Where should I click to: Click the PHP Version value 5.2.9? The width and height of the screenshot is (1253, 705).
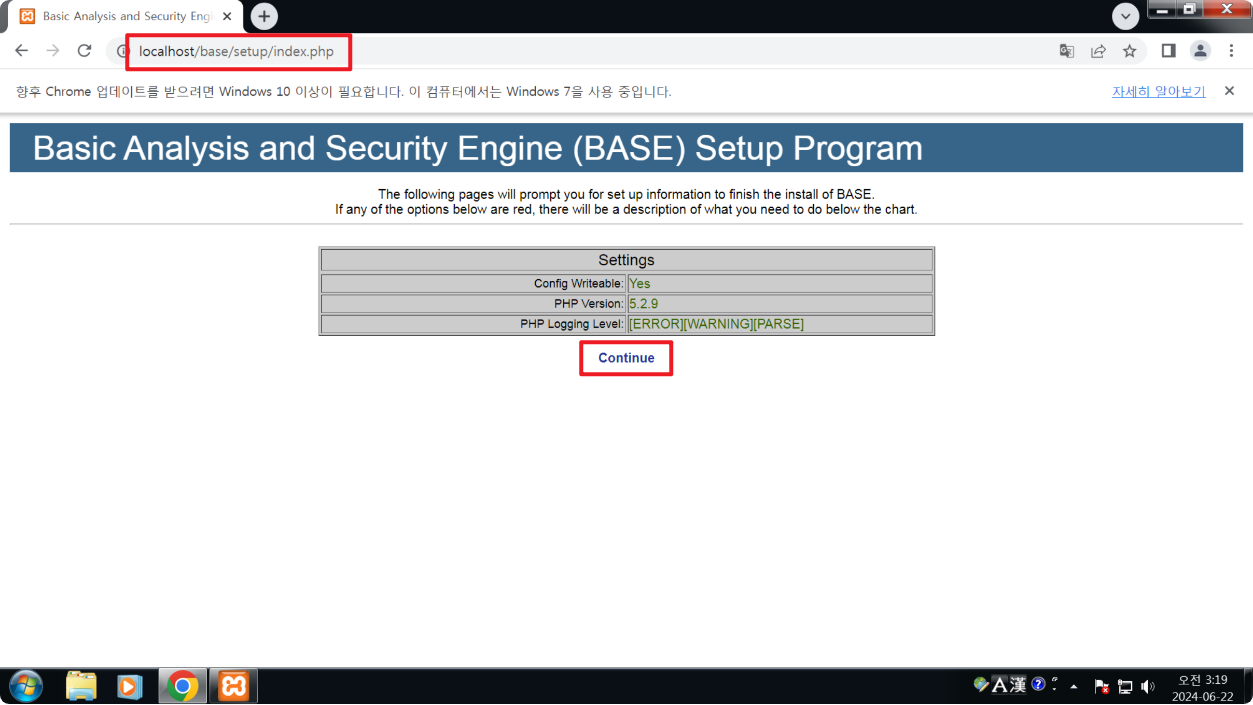(x=643, y=304)
